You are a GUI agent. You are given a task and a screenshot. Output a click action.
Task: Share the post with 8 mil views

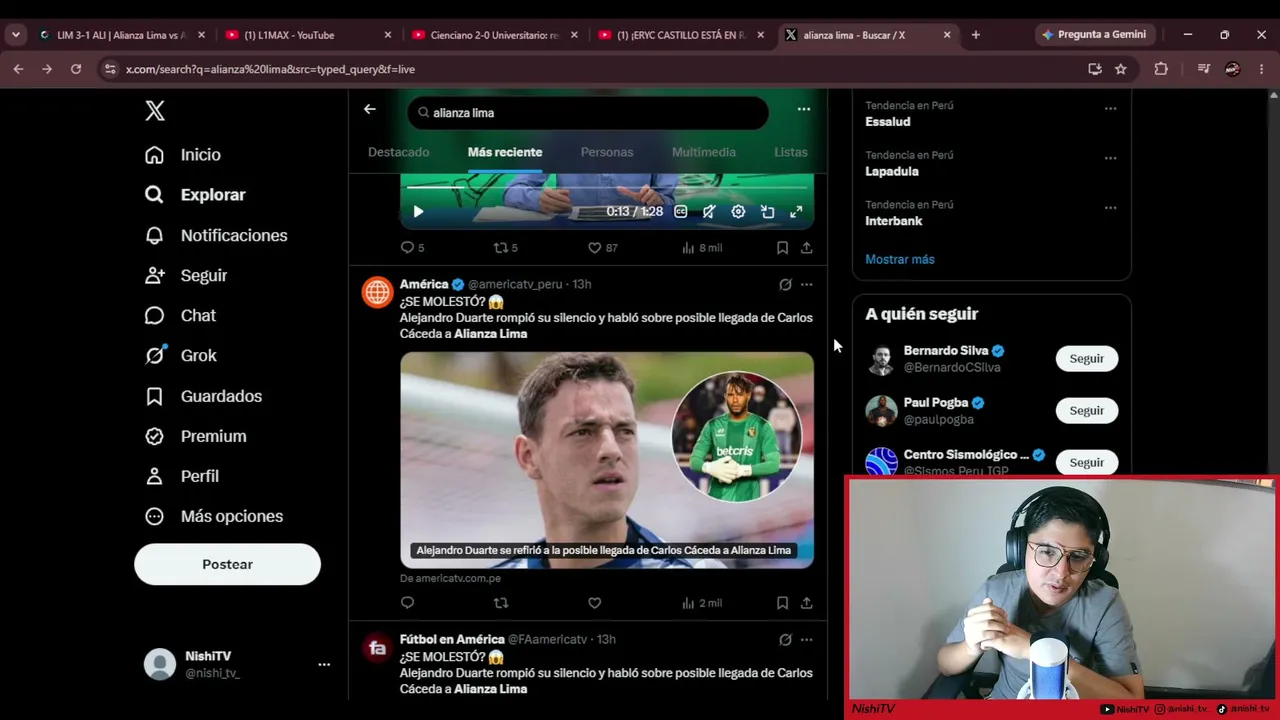point(806,248)
